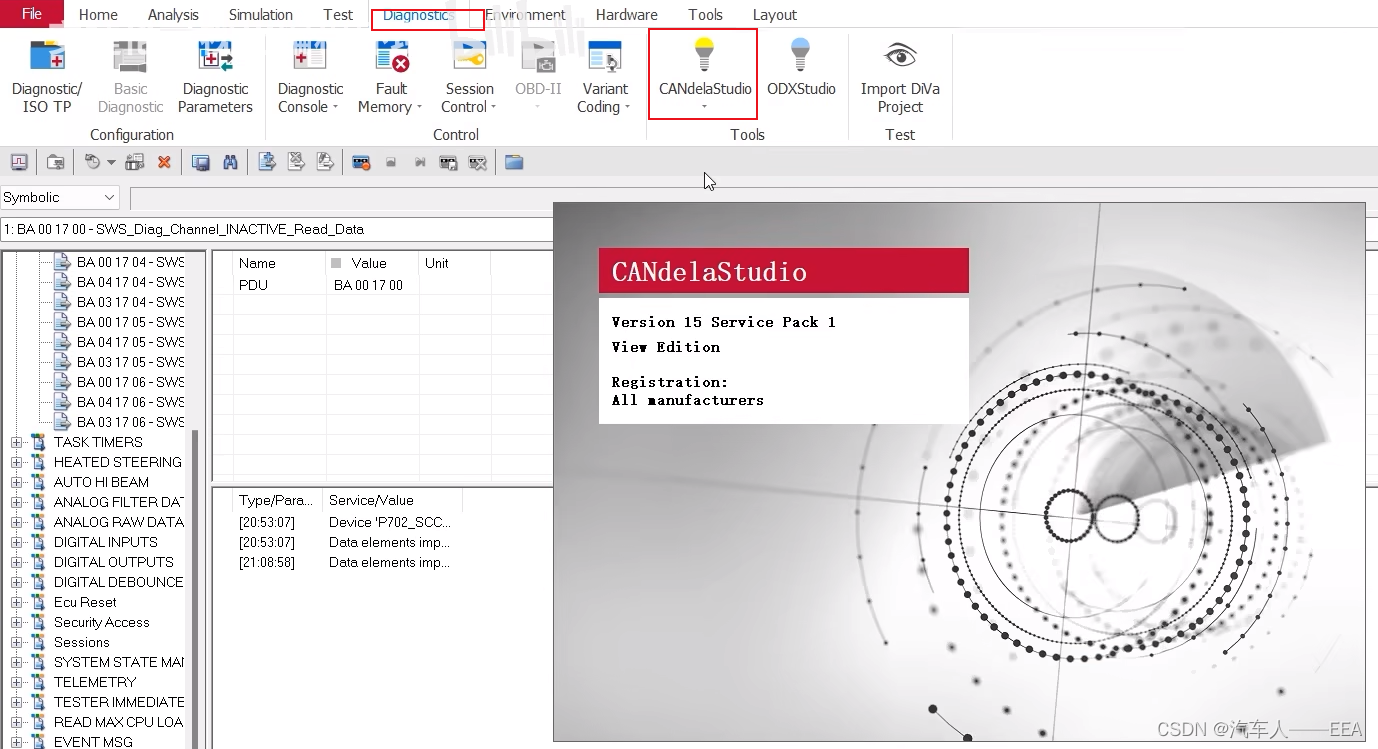1378x749 pixels.
Task: Open Session Control dropdown arrow
Action: pyautogui.click(x=495, y=108)
